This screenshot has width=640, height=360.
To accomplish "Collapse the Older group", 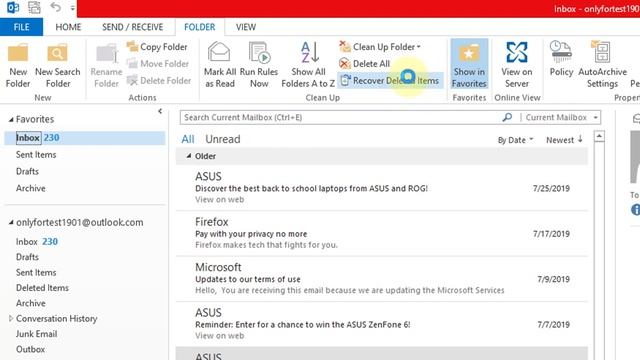I will (x=189, y=156).
